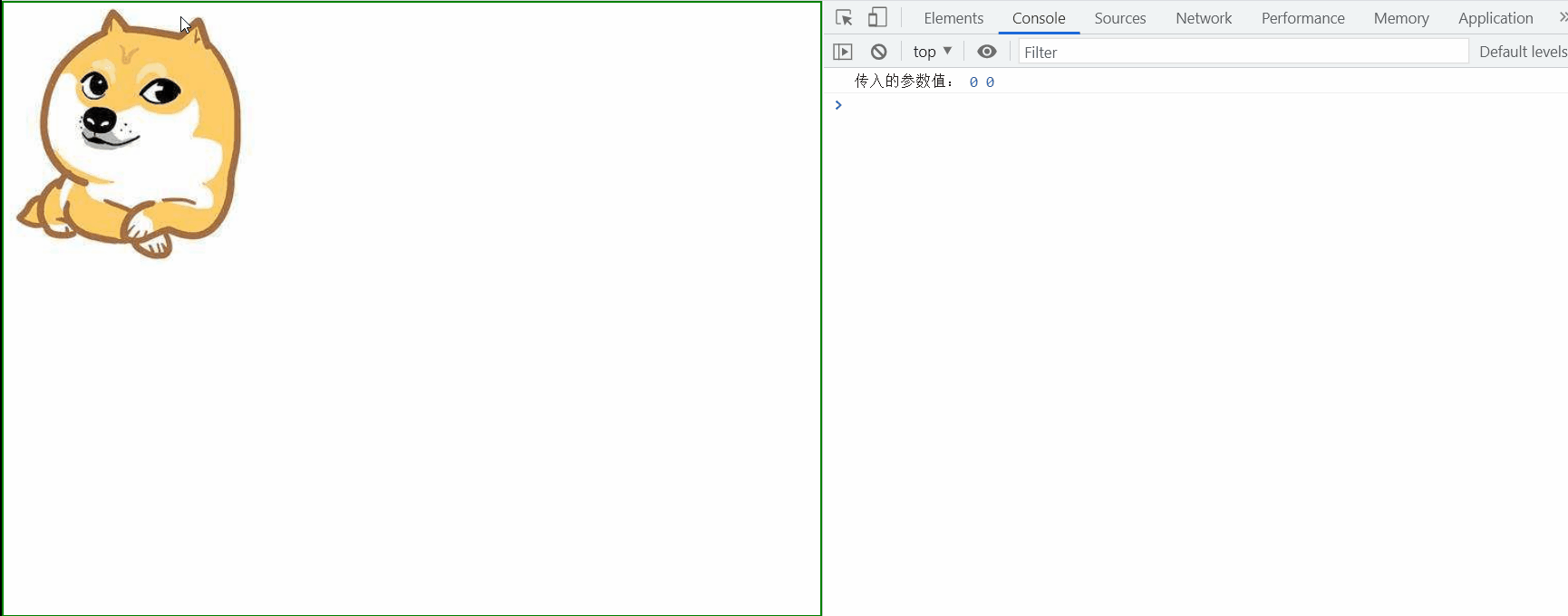This screenshot has height=616, width=1568.
Task: Go to the Network tab
Action: click(x=1204, y=18)
